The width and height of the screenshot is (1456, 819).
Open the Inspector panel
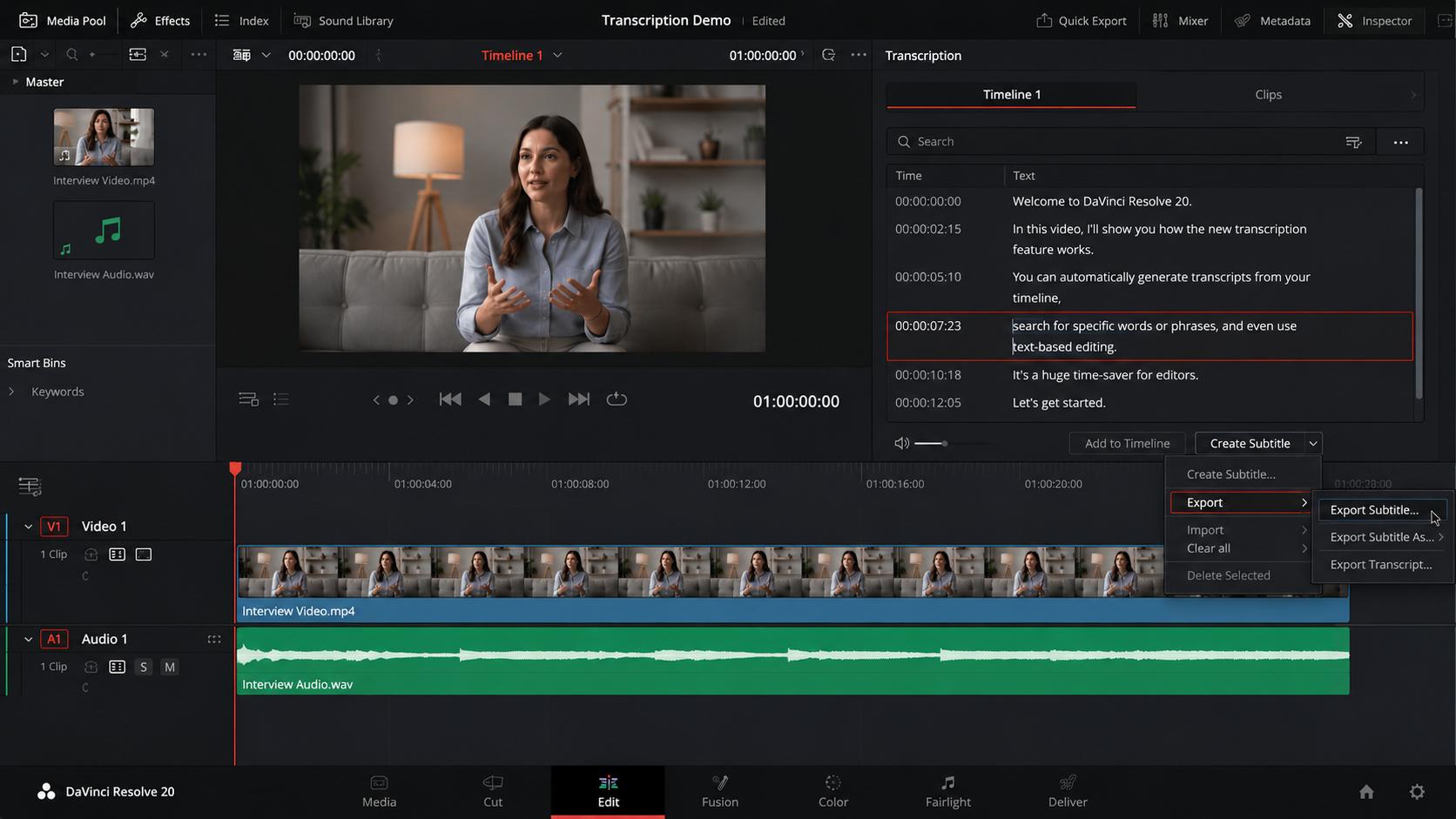[x=1374, y=20]
